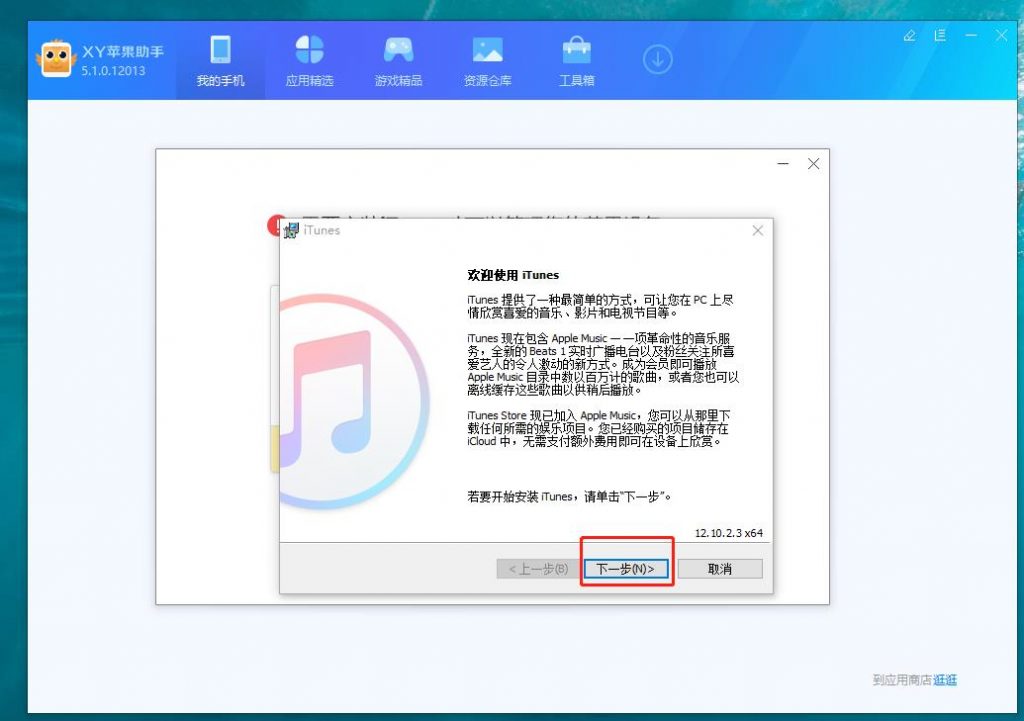Viewport: 1024px width, 721px height.
Task: Cancel installation with the 取消 button
Action: click(719, 569)
